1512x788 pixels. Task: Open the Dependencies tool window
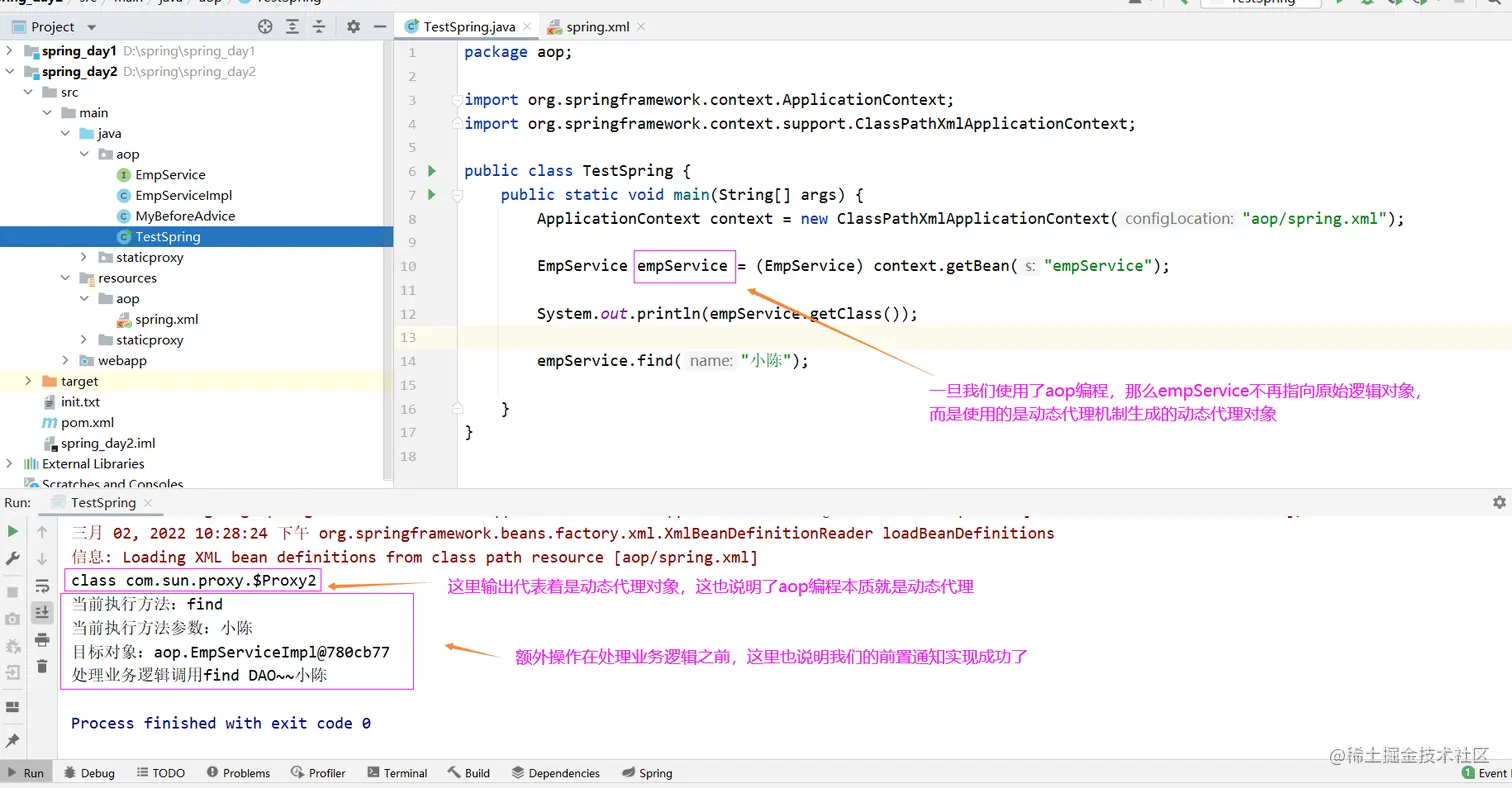click(555, 773)
